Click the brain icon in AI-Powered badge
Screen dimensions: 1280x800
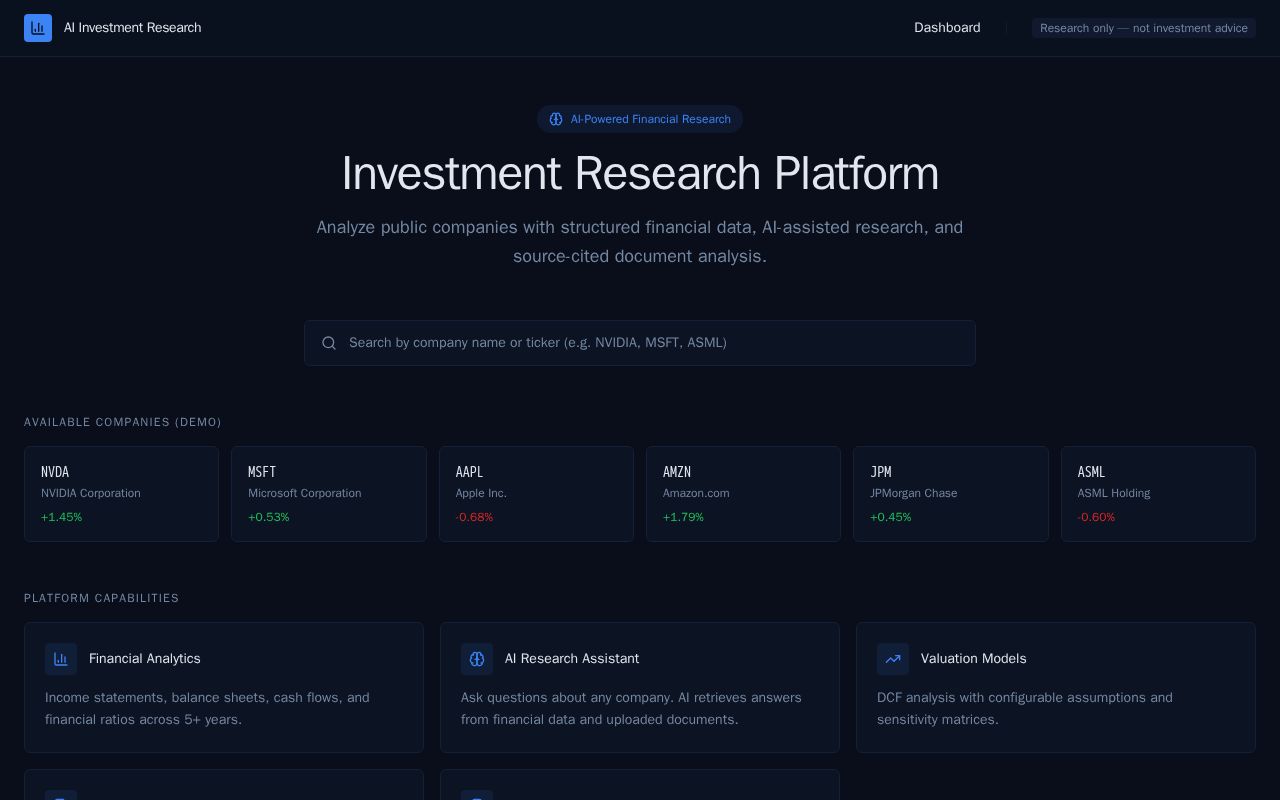click(x=556, y=119)
